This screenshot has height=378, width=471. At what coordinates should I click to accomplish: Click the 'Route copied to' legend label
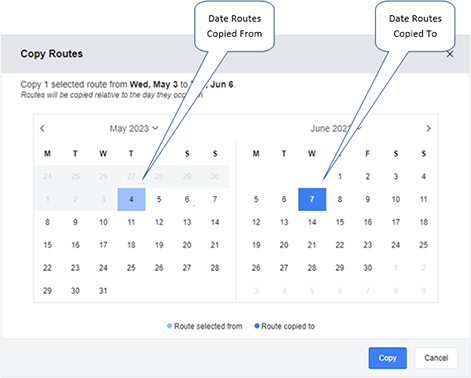pyautogui.click(x=288, y=326)
